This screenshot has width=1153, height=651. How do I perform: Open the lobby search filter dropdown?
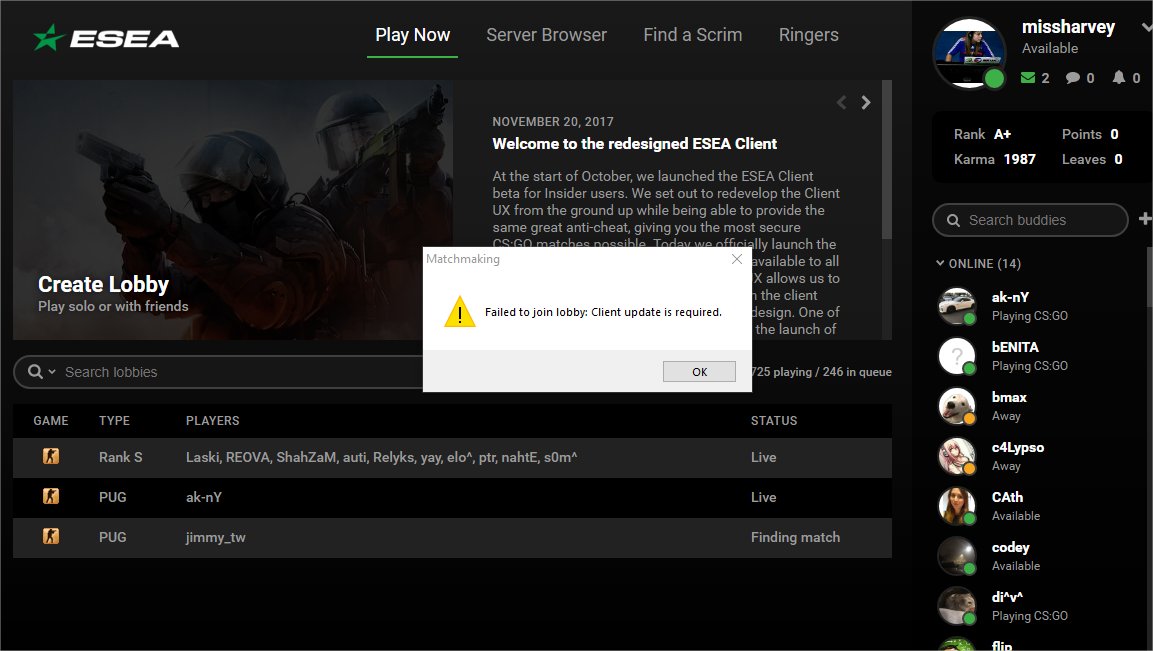[x=51, y=372]
